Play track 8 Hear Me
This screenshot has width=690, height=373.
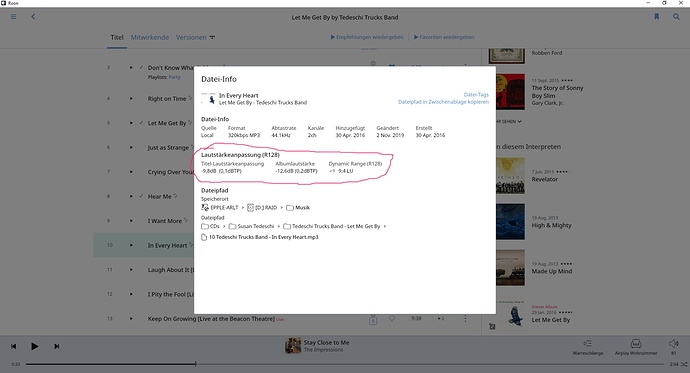tap(131, 196)
